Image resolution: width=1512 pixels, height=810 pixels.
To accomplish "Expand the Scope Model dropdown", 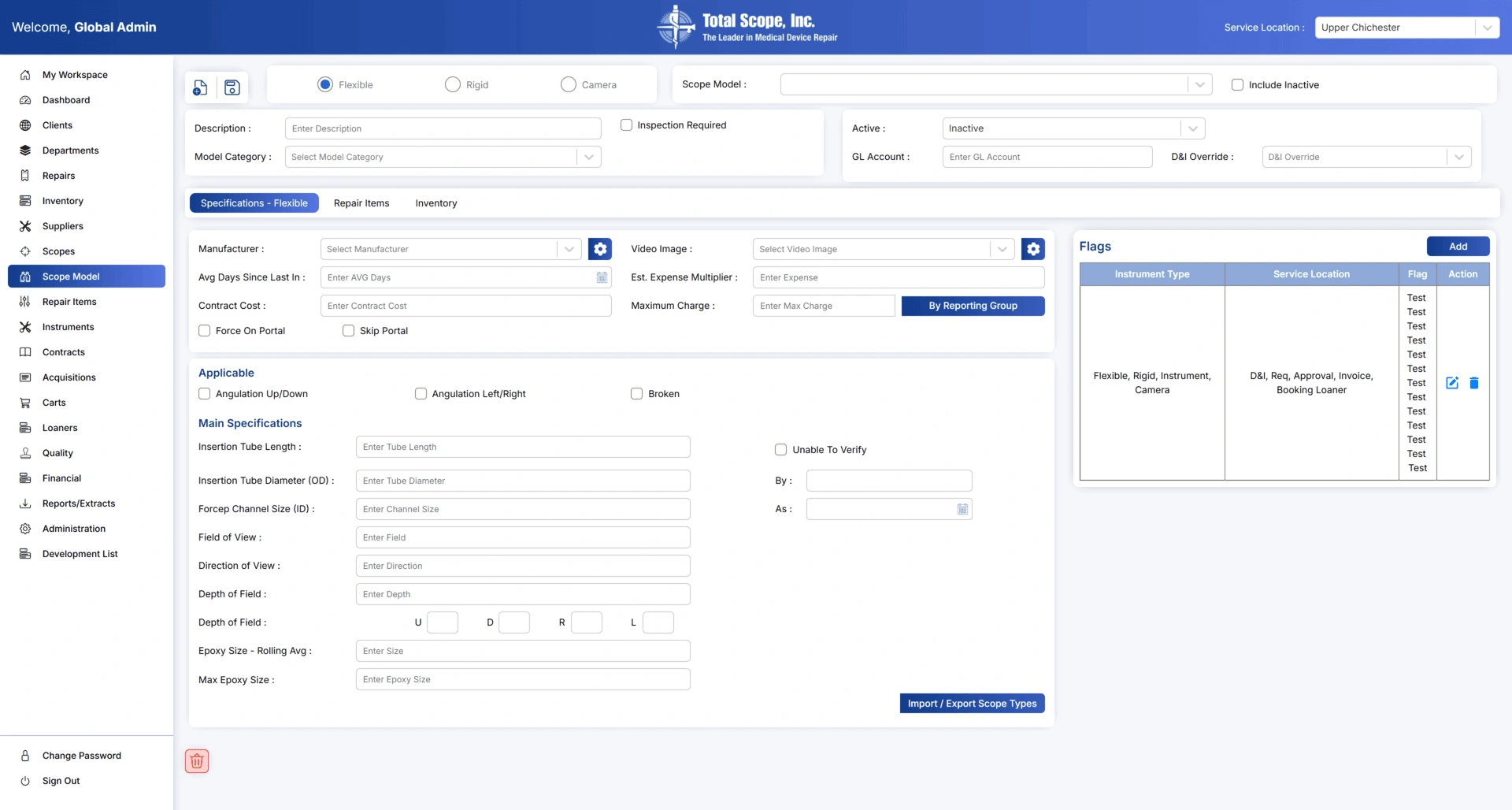I will point(1199,84).
